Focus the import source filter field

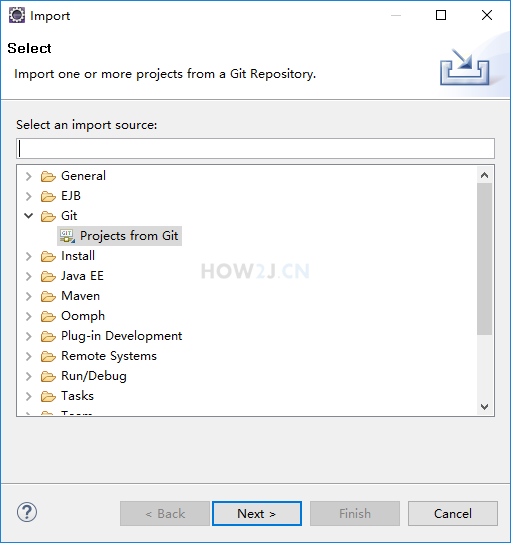pyautogui.click(x=255, y=149)
